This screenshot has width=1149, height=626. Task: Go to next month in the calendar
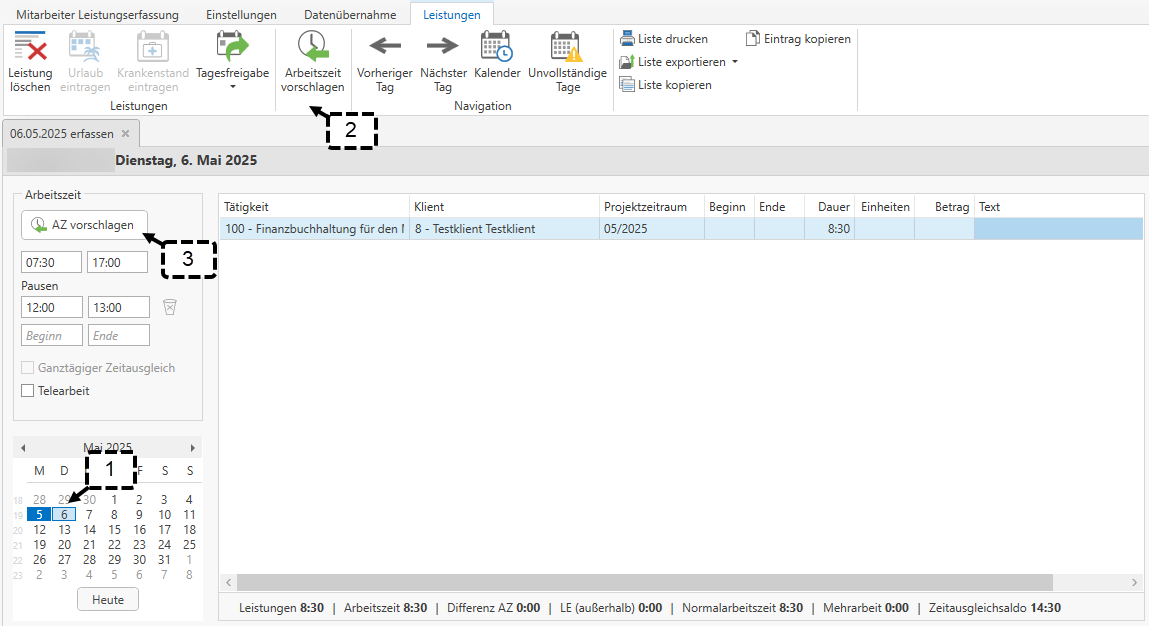(194, 448)
